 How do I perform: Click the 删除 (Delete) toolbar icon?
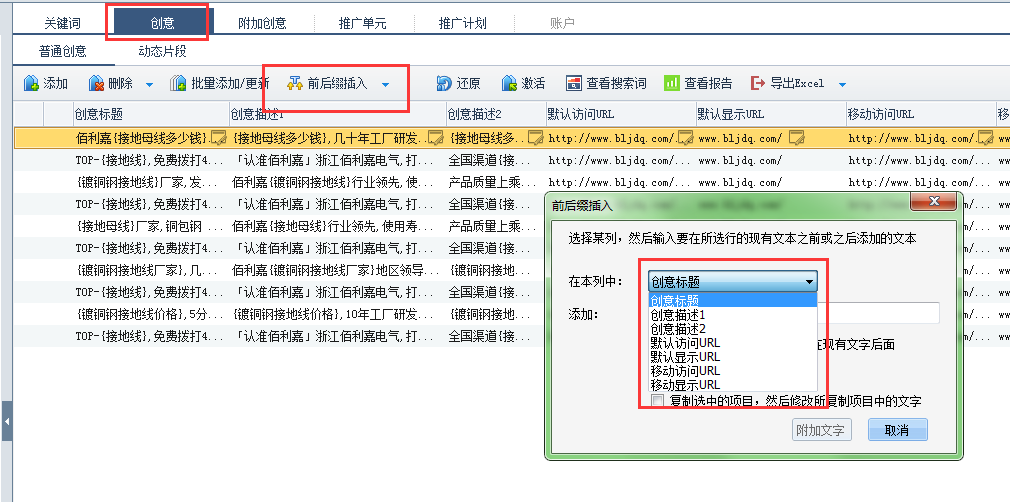click(x=96, y=84)
